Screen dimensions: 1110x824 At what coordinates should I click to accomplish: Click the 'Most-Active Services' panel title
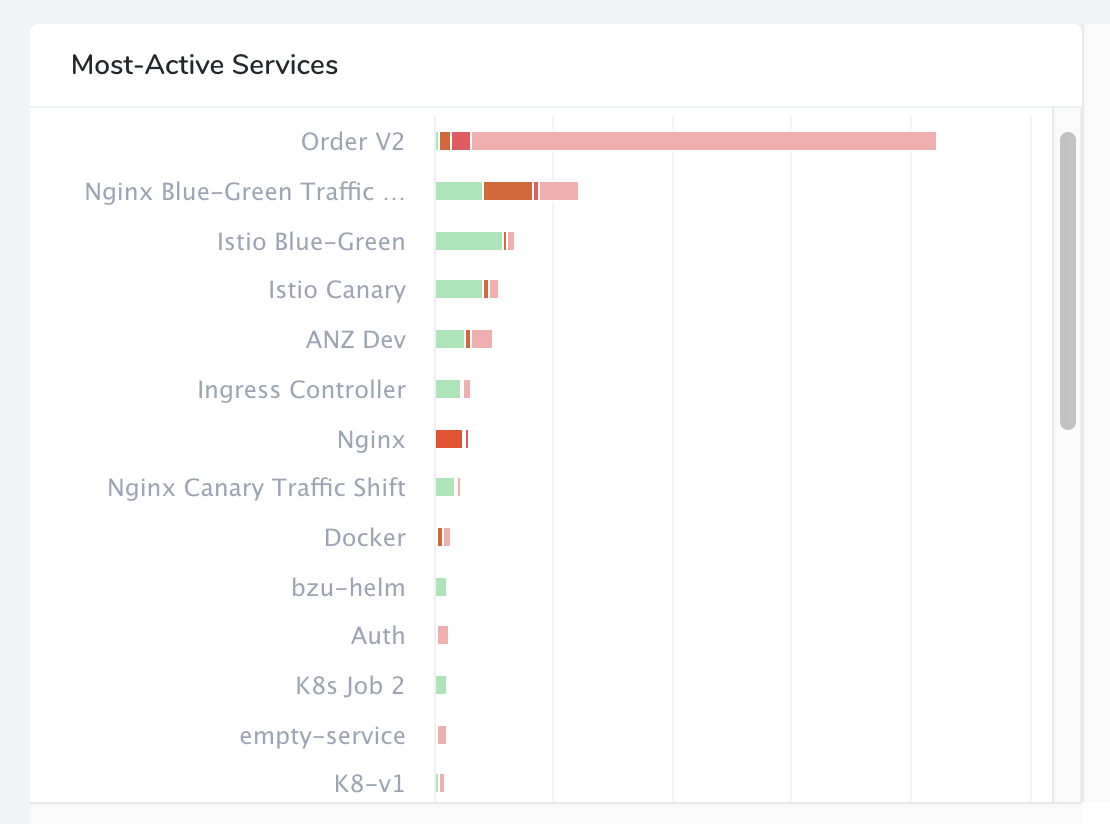tap(205, 64)
